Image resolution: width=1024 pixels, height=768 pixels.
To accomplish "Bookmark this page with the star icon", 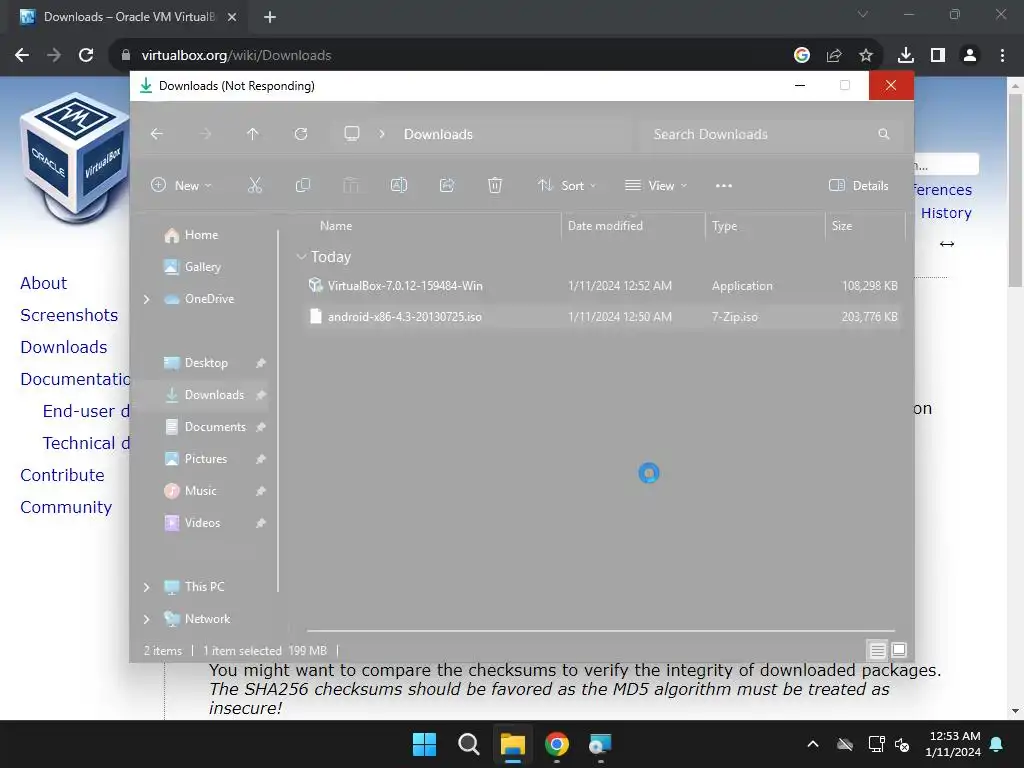I will [x=865, y=55].
